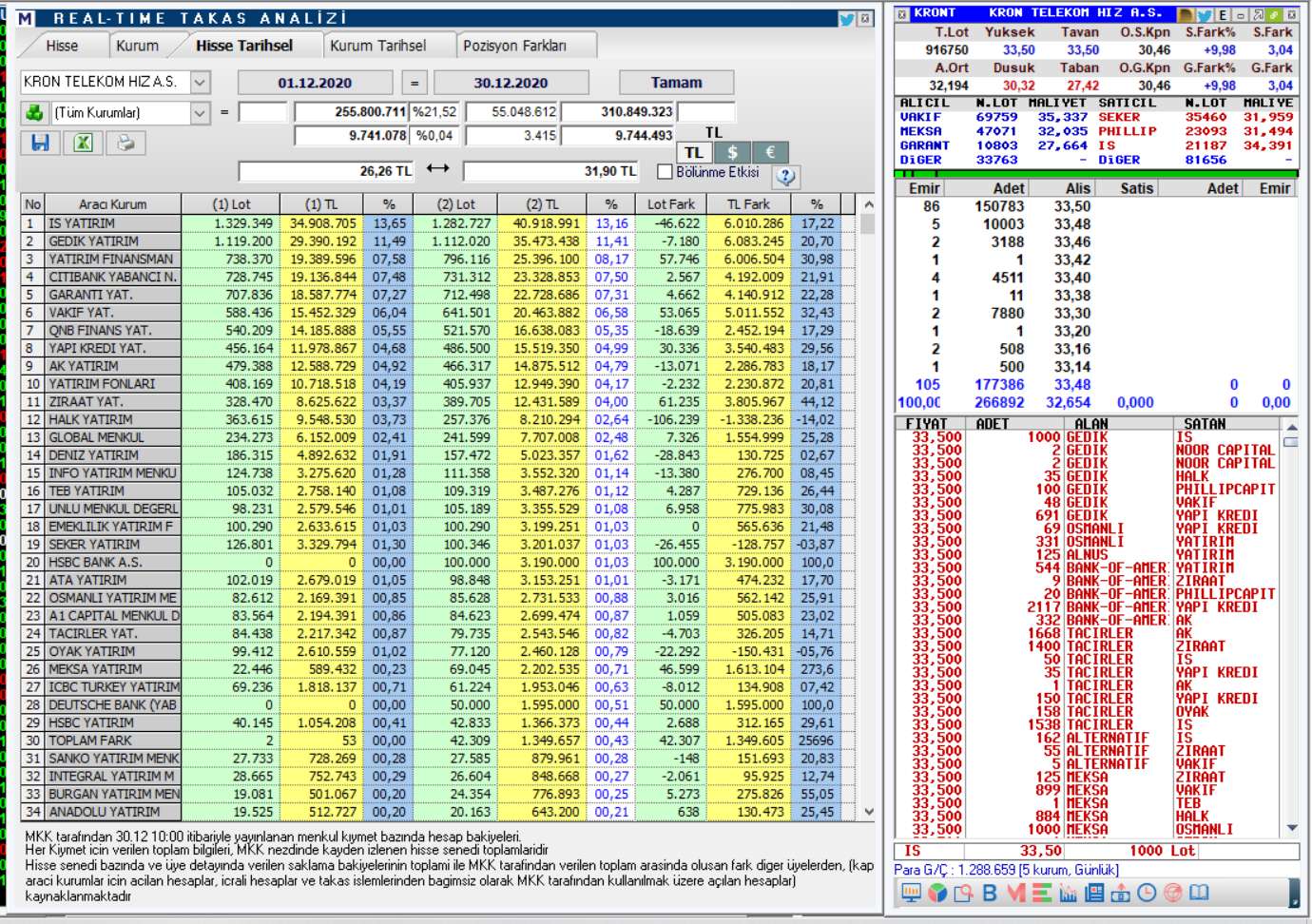Open the book icon in bottom toolbar
The width and height of the screenshot is (1312, 924).
pyautogui.click(x=1199, y=893)
